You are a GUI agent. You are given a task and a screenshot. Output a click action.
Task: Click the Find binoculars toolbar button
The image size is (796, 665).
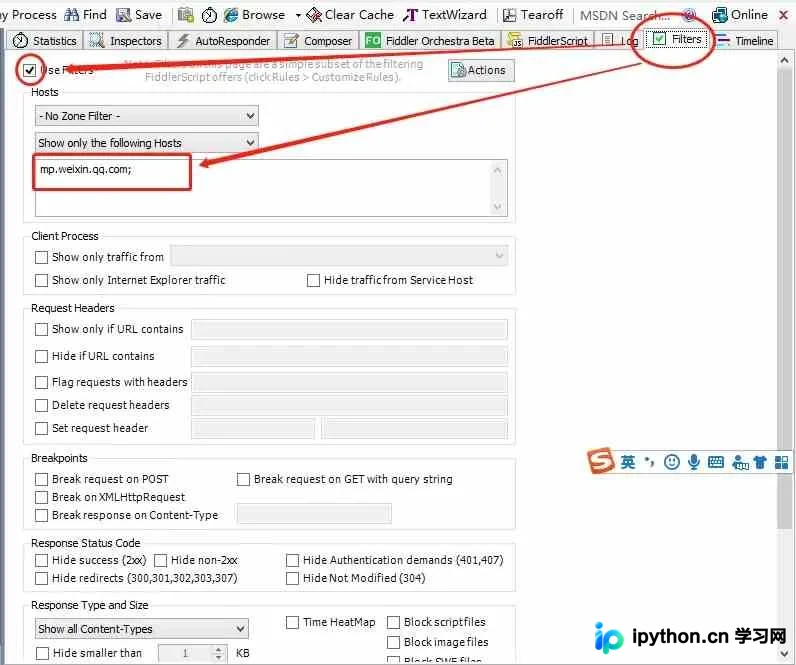(x=85, y=15)
